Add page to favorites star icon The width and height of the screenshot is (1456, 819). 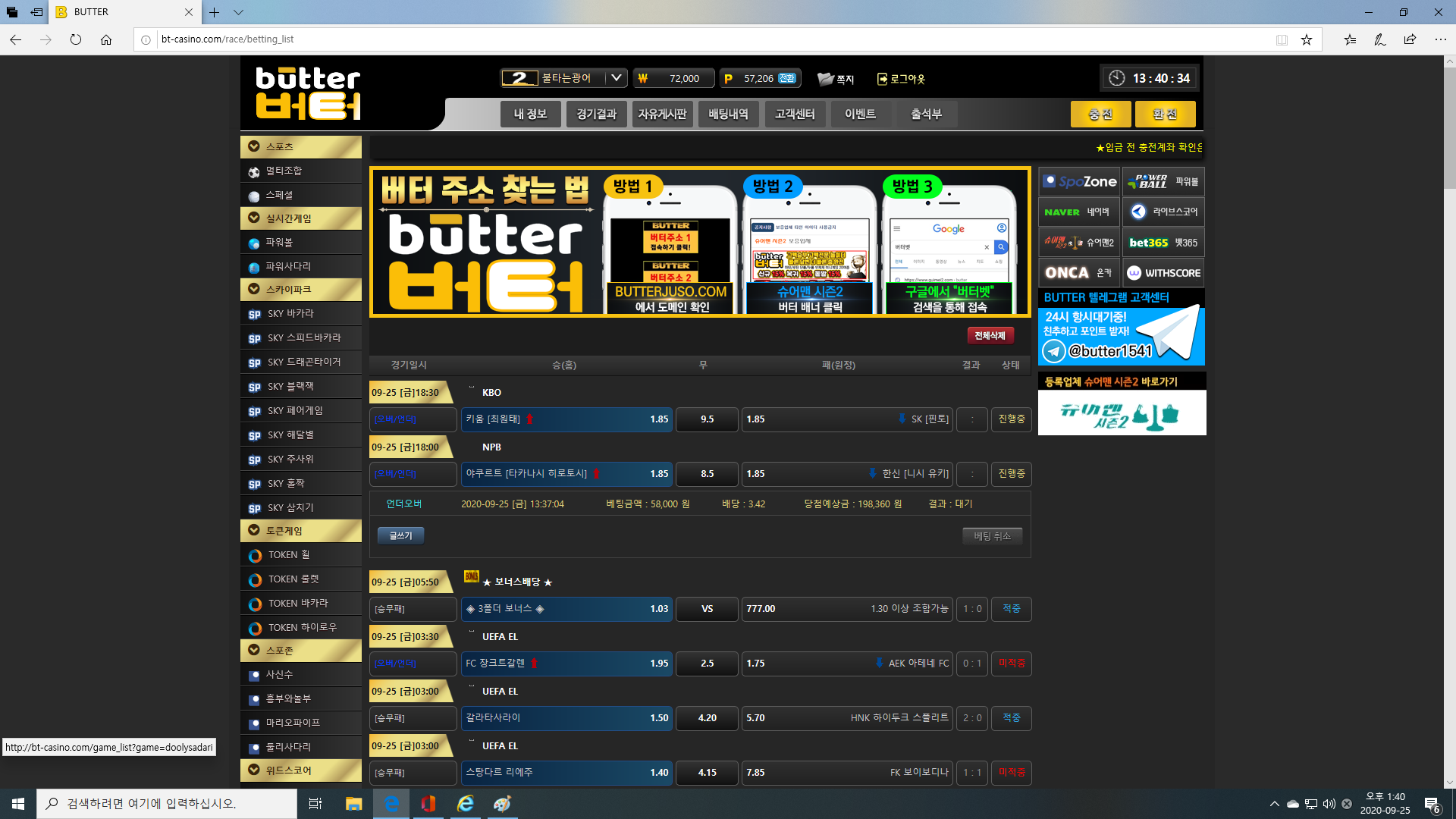click(1307, 39)
